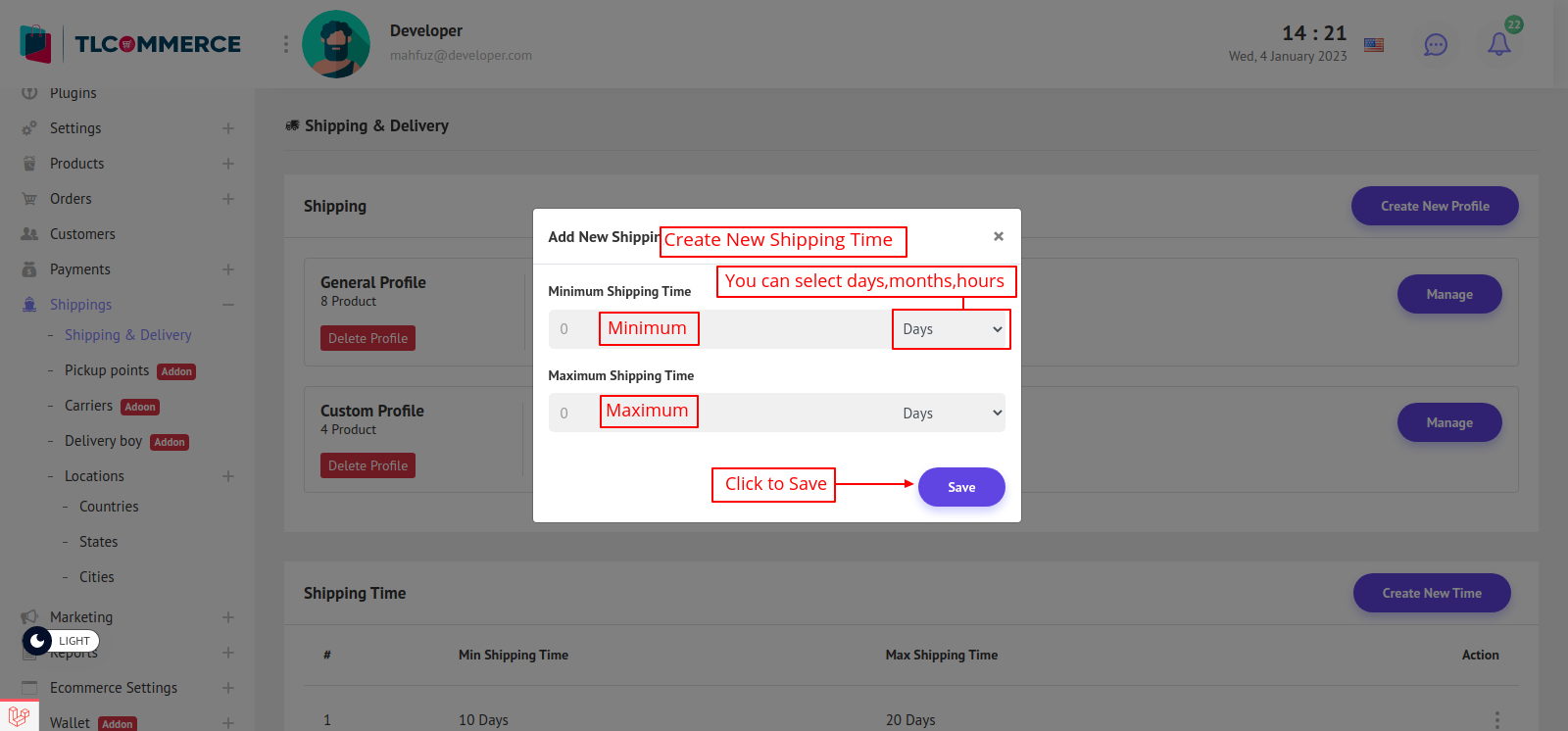Click the Save button in dialog
1568x731 pixels.
coord(960,487)
